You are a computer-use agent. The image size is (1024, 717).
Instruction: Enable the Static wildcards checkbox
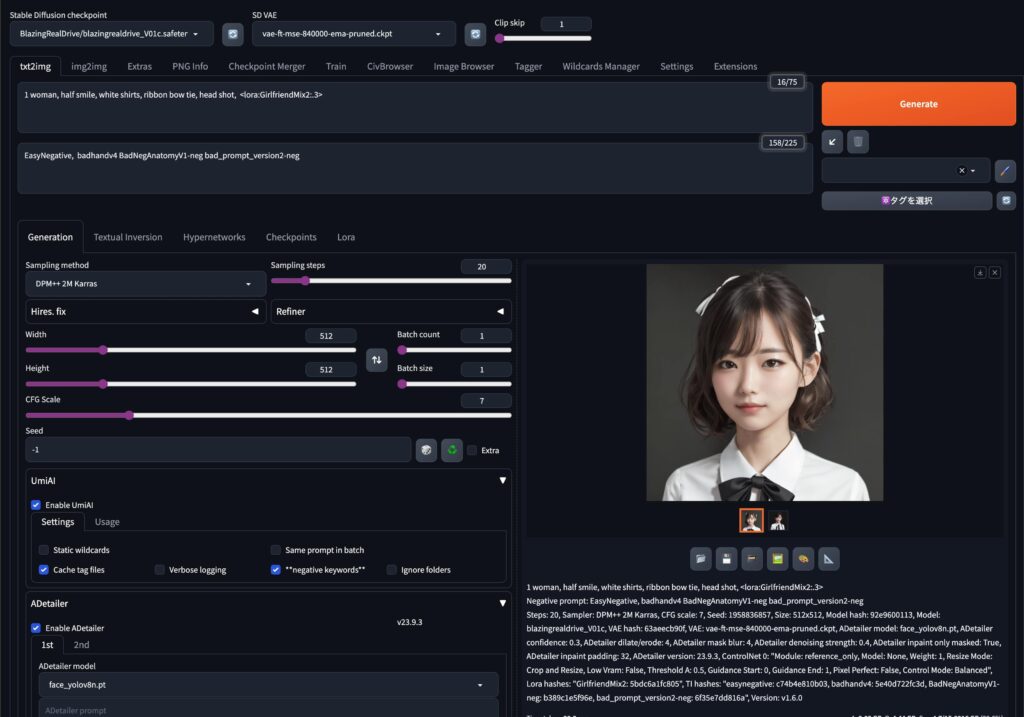pos(44,550)
